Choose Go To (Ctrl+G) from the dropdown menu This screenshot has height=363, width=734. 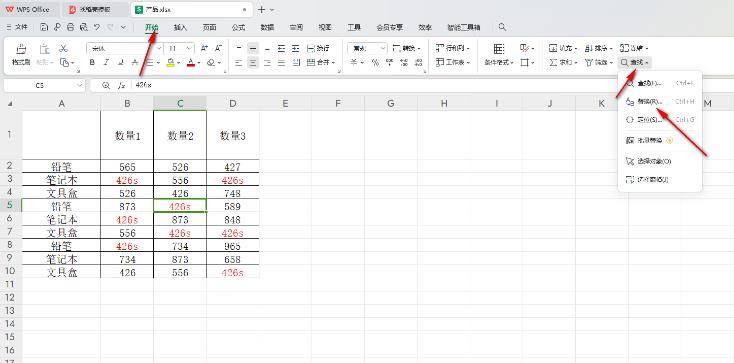click(x=660, y=120)
